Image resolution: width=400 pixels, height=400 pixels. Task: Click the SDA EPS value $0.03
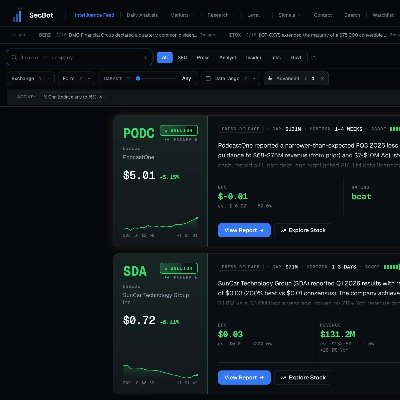click(230, 334)
